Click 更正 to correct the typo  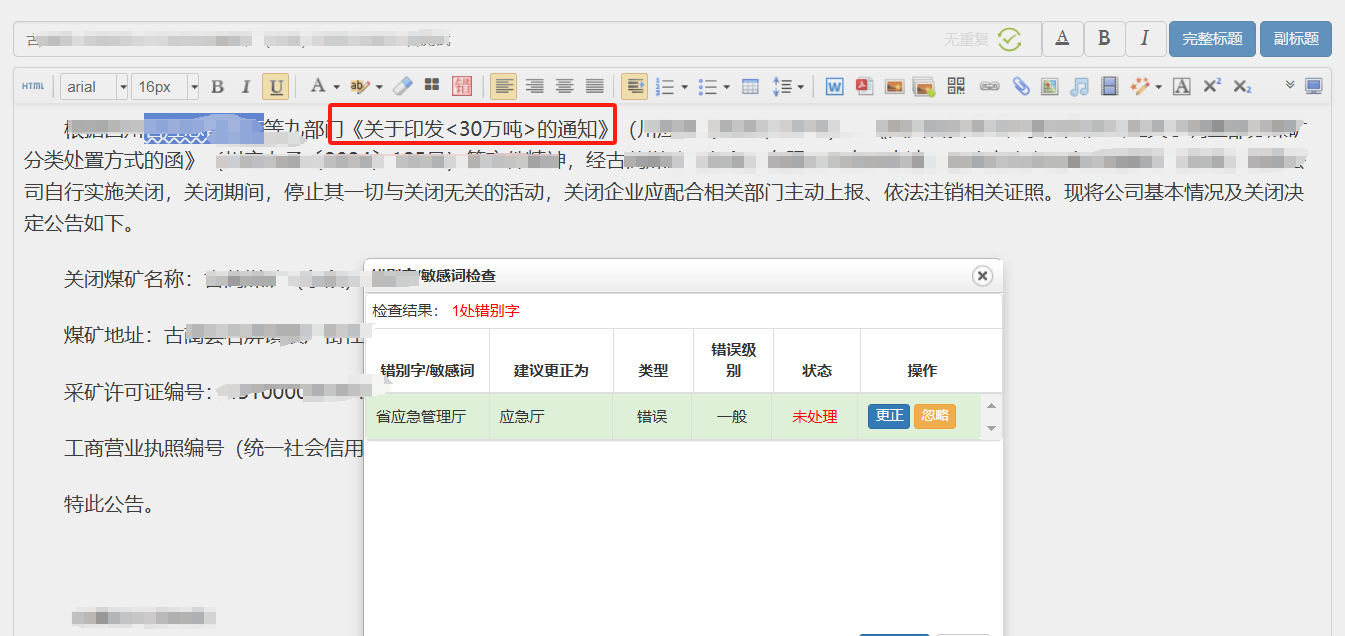coord(888,416)
